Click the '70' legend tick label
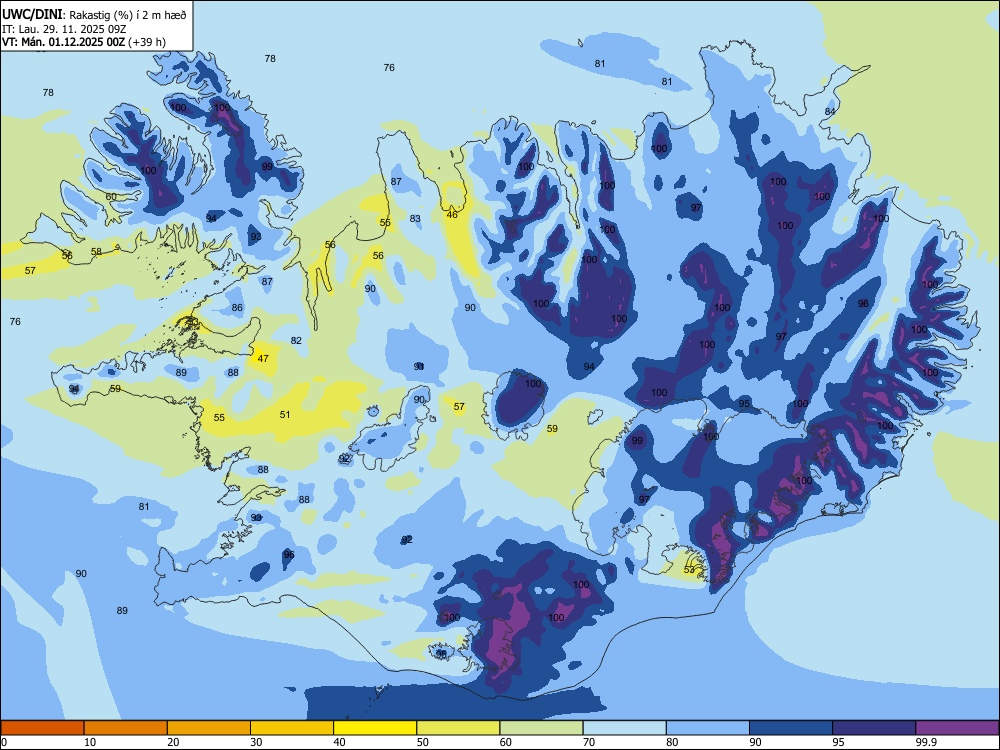1000x750 pixels. [x=589, y=742]
